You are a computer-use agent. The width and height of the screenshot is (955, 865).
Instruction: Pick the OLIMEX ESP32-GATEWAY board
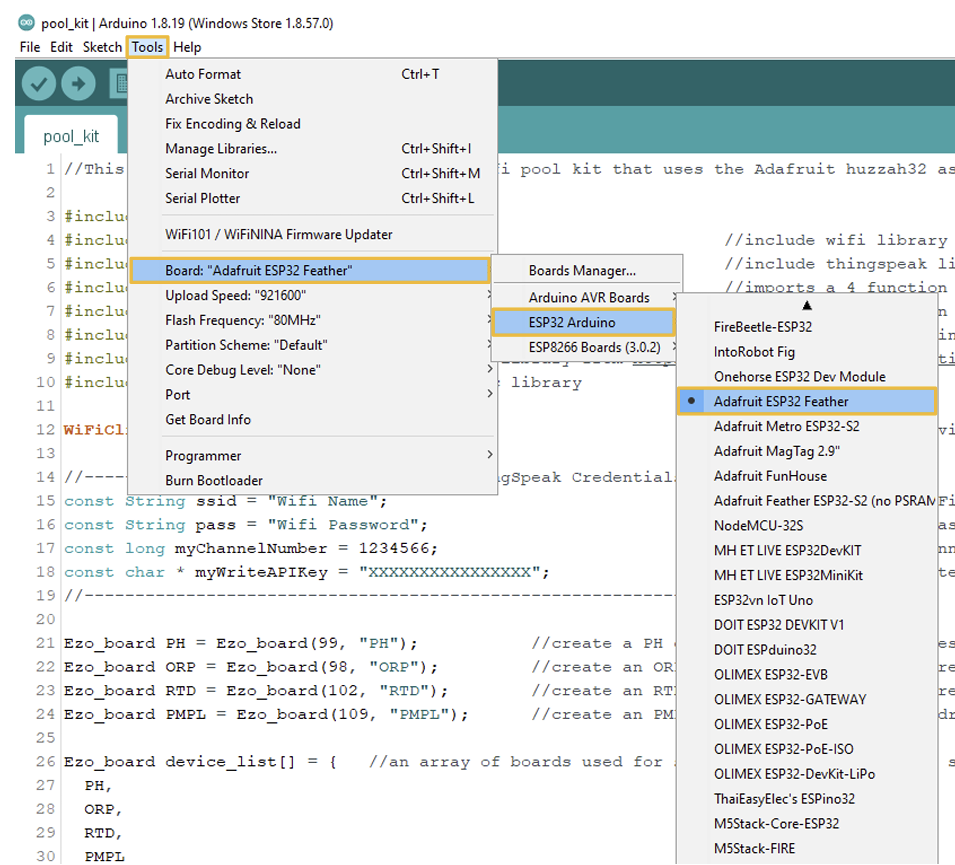(x=807, y=699)
